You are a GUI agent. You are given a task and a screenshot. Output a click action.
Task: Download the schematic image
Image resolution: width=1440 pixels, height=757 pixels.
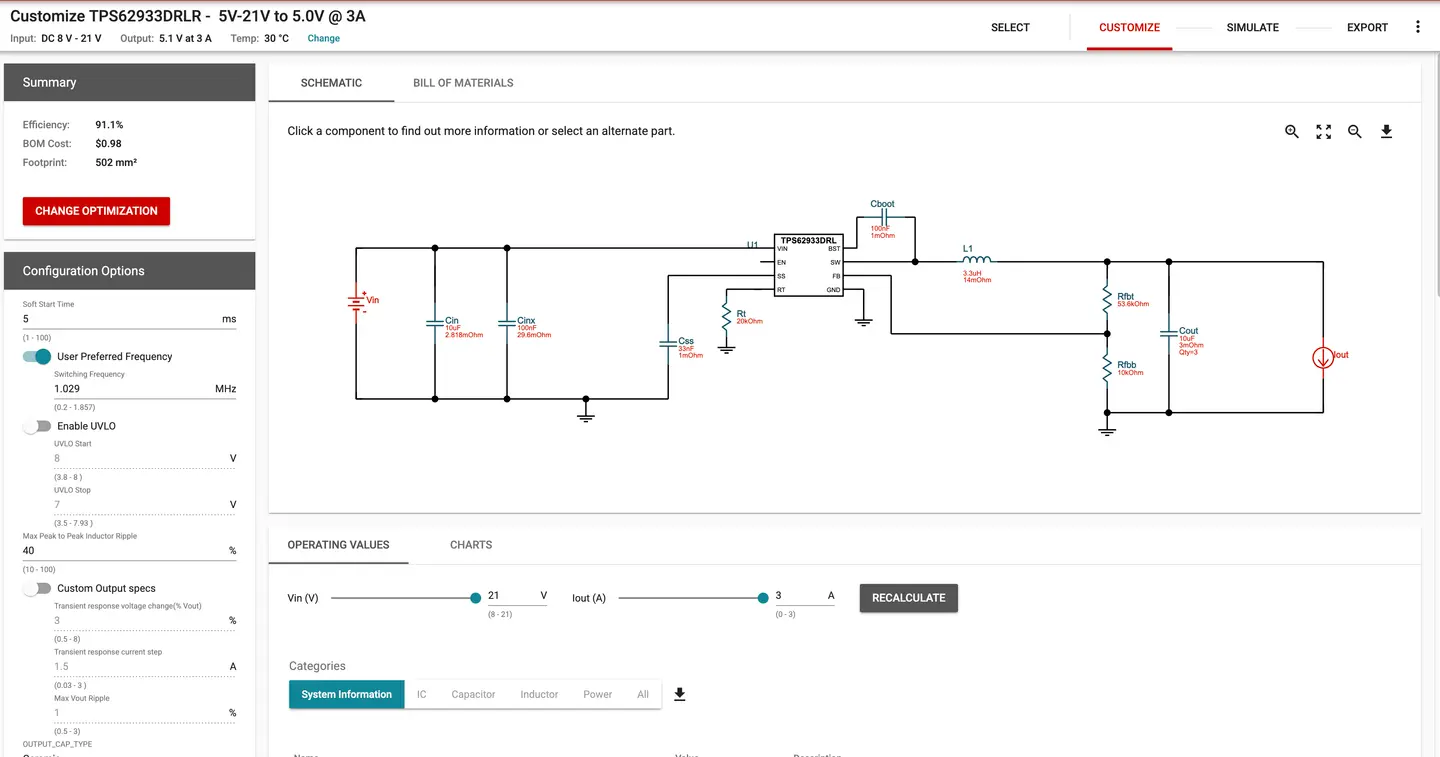pos(1386,132)
